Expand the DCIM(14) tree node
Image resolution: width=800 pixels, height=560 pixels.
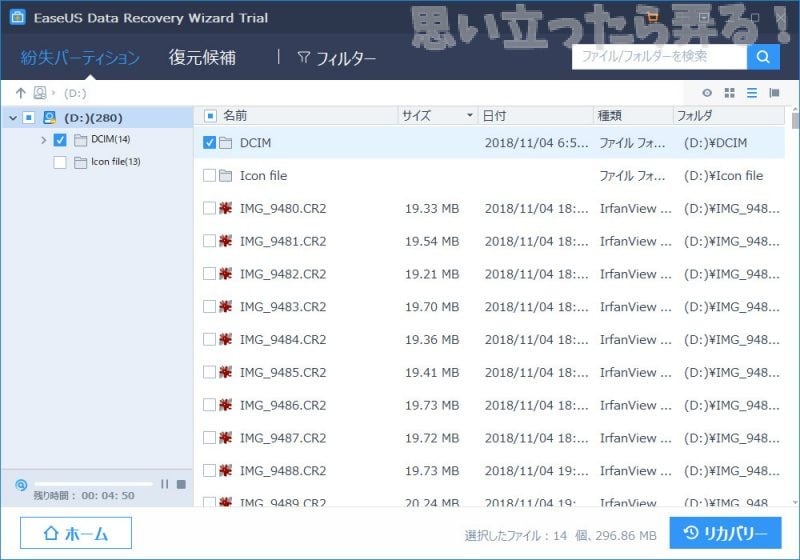43,140
